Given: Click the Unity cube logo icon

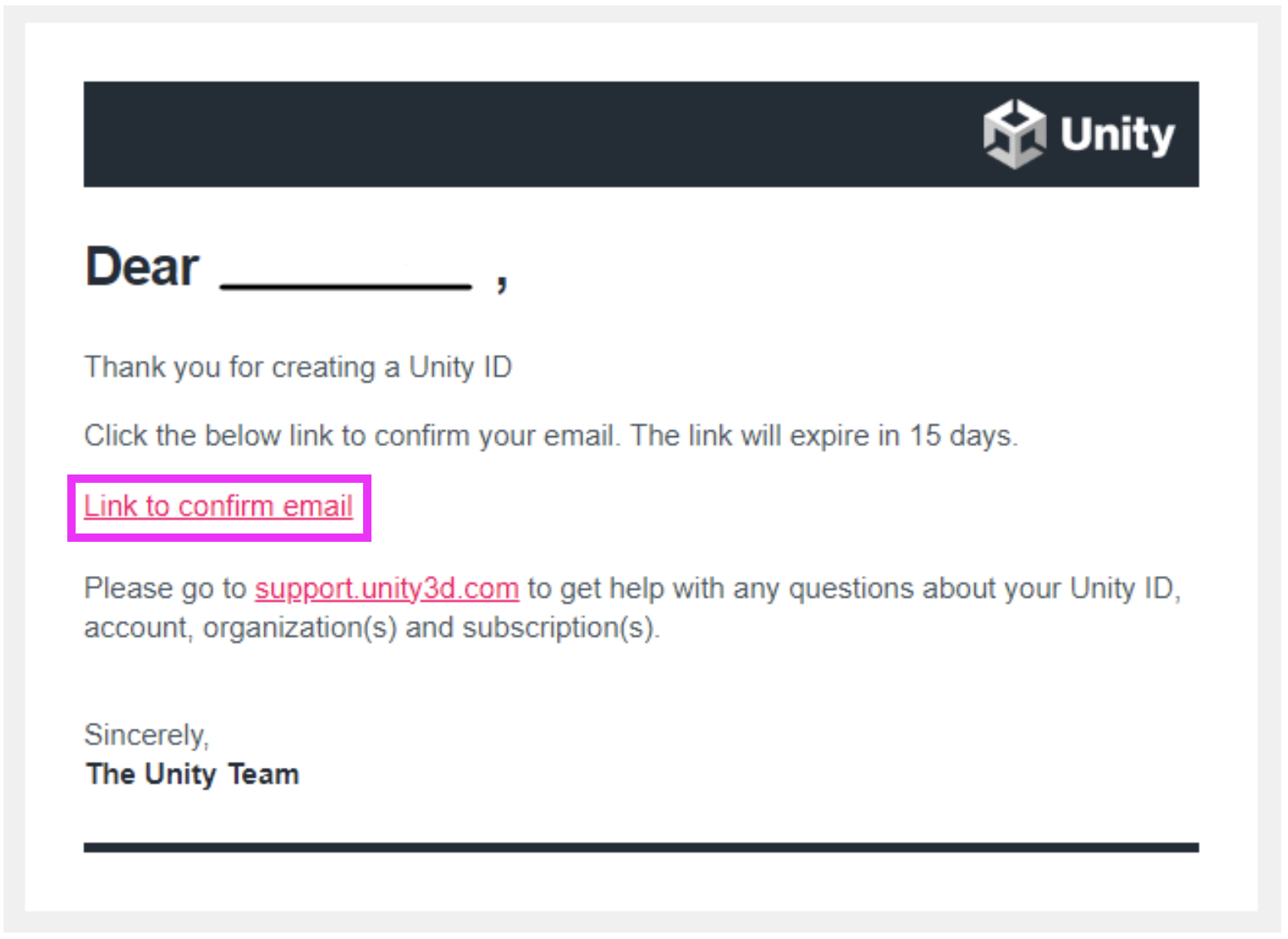Looking at the screenshot, I should pyautogui.click(x=1013, y=134).
